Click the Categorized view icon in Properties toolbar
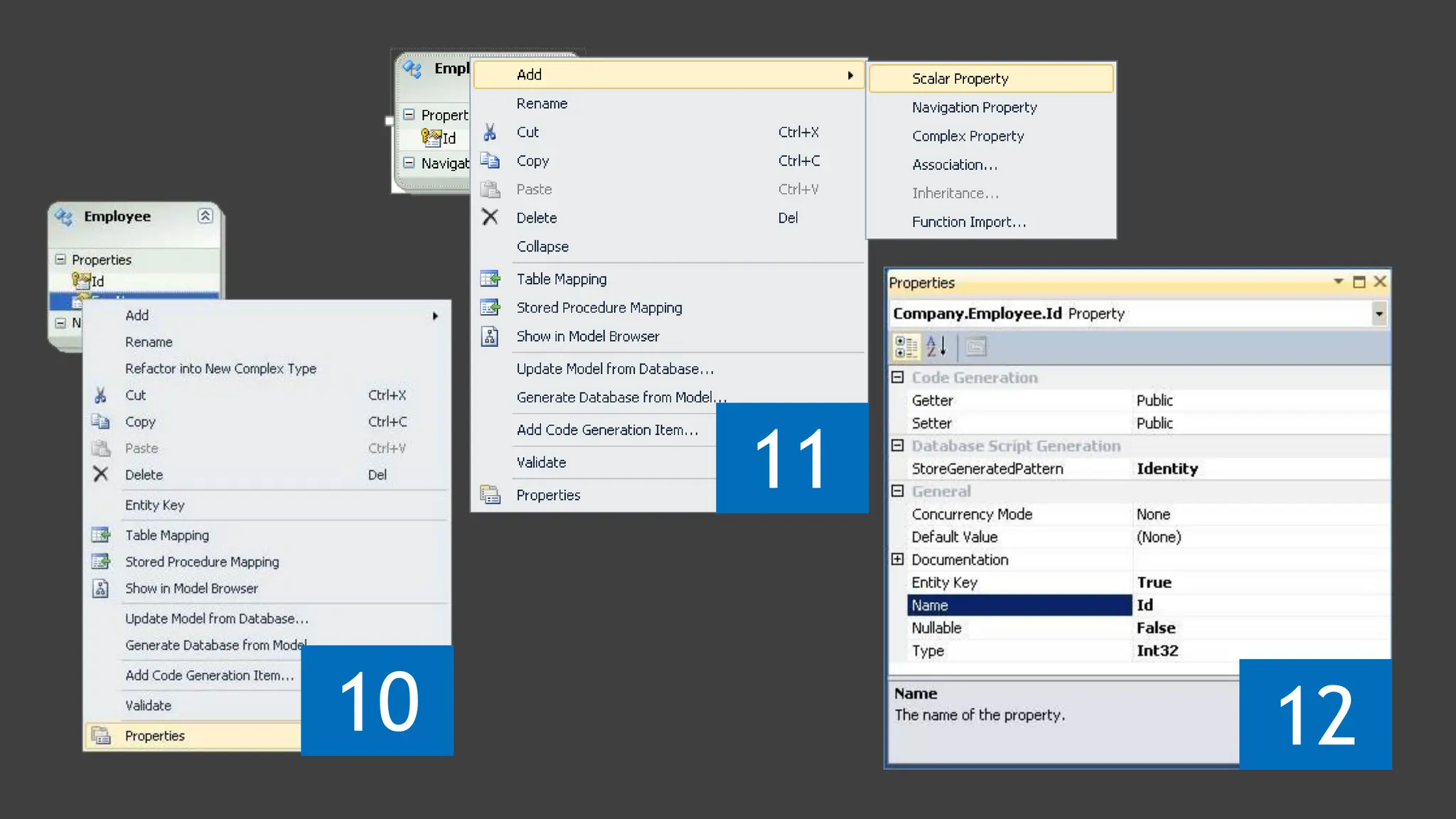Screen dimensions: 1456x819 pos(906,347)
